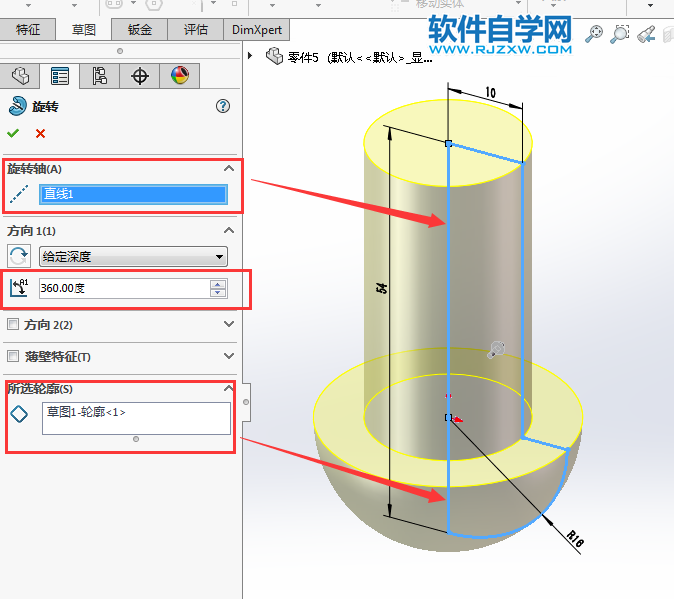Open the ConfigurationManager tab icon

[100, 76]
